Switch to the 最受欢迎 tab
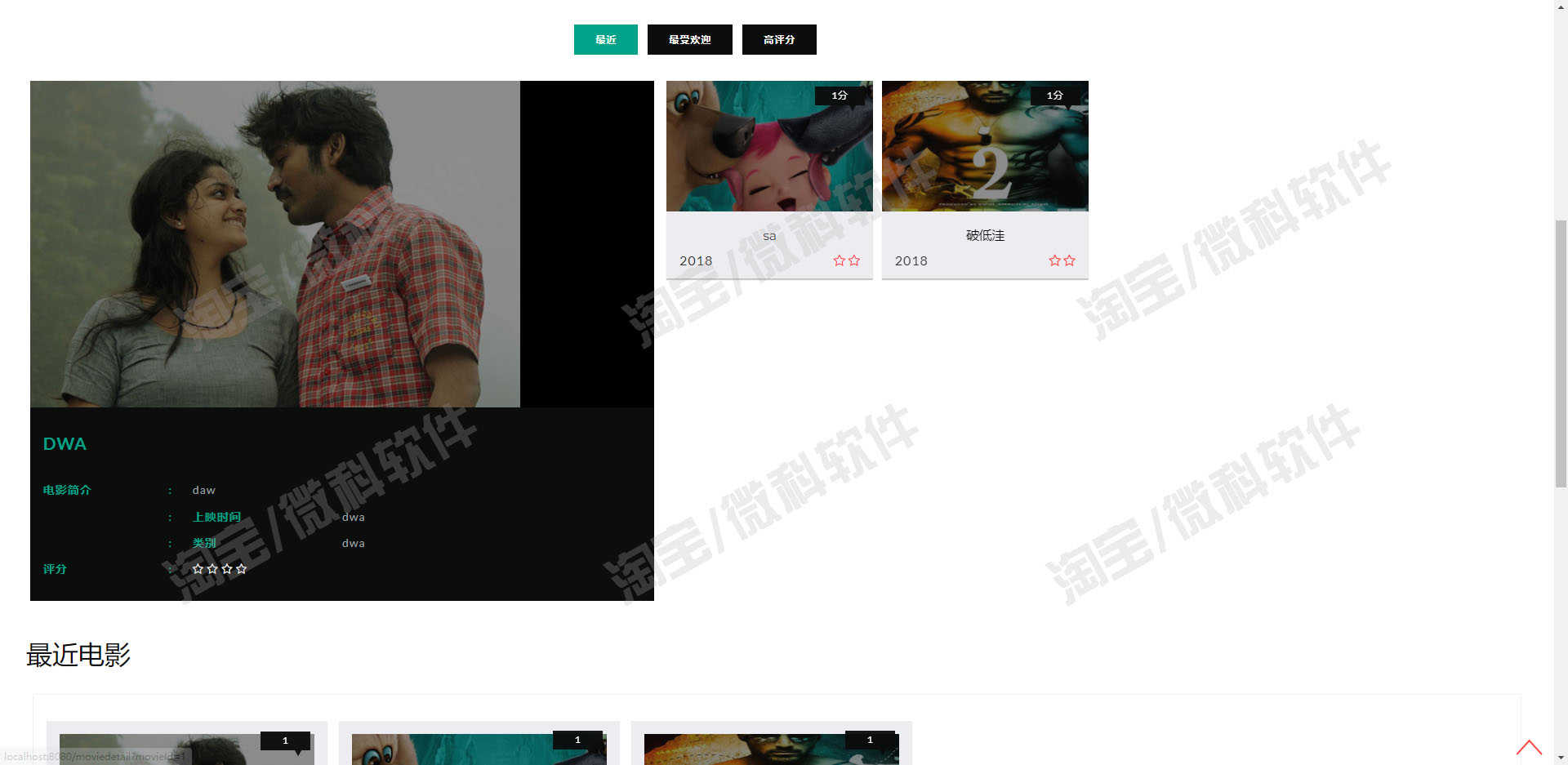 coord(689,39)
